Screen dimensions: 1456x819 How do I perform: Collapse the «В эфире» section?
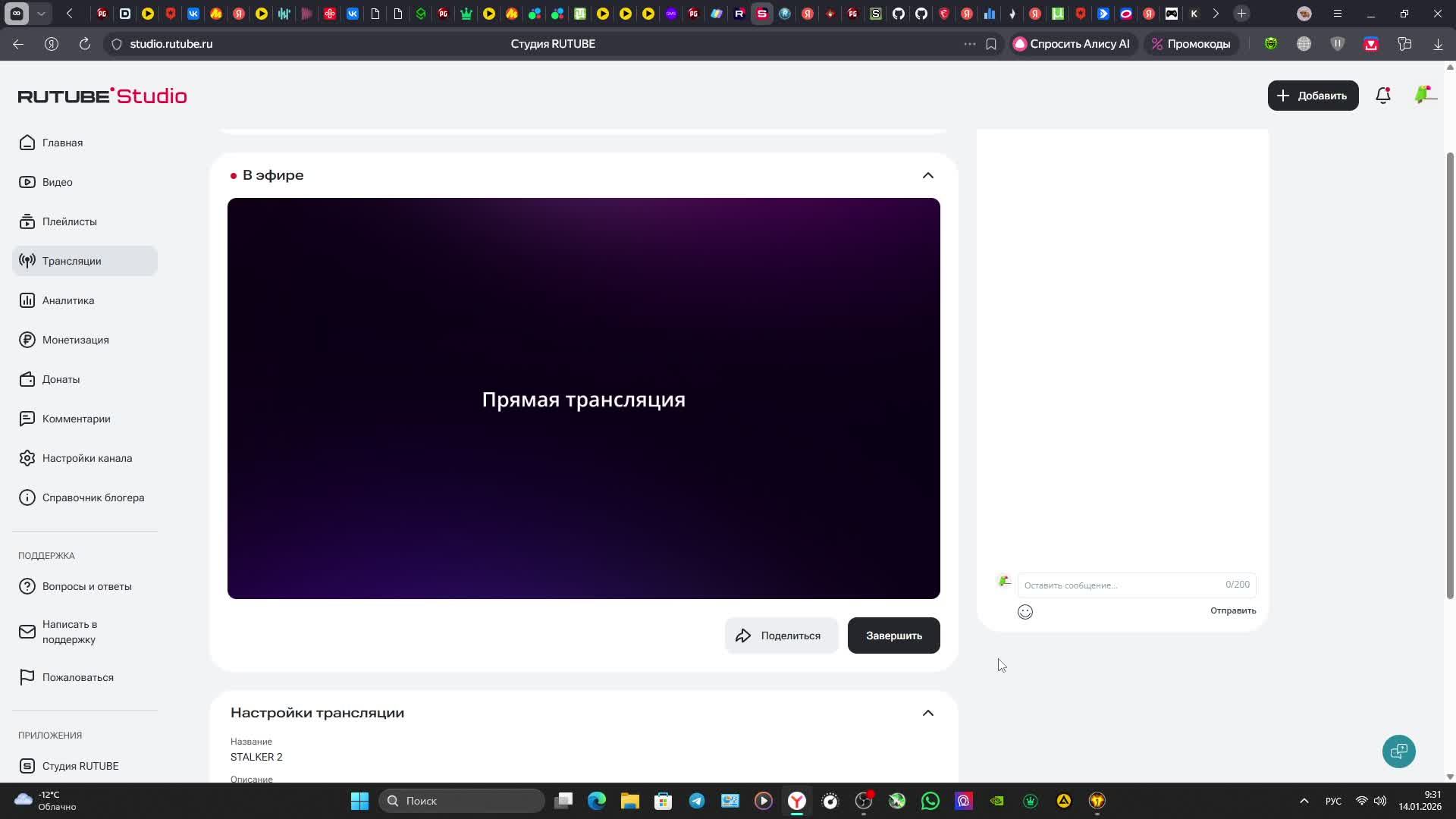[x=927, y=175]
